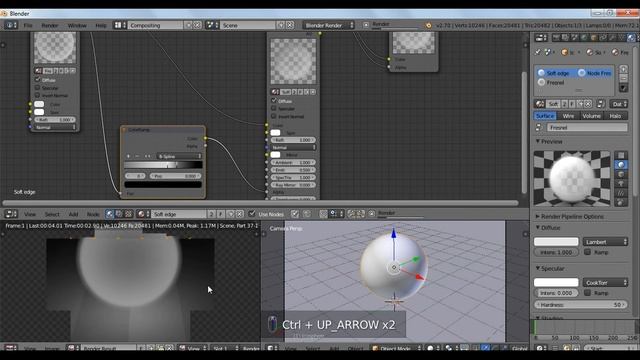The height and width of the screenshot is (360, 640).
Task: Toggle Invert Normal checkbox on left material node
Action: pyautogui.click(x=38, y=95)
